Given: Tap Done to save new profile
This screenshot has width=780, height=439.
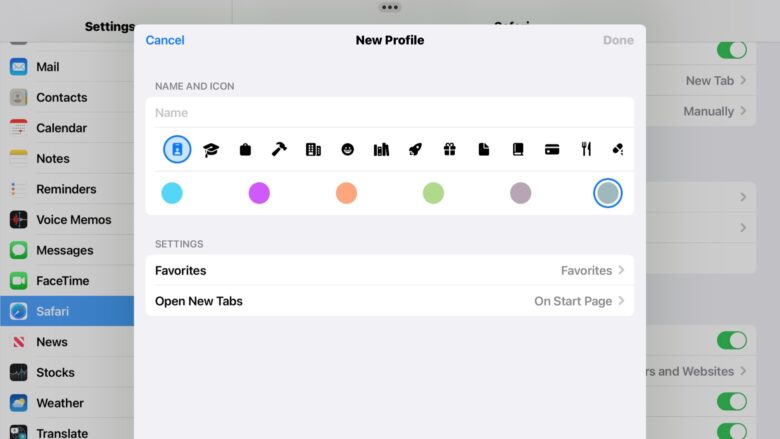Looking at the screenshot, I should pyautogui.click(x=618, y=40).
